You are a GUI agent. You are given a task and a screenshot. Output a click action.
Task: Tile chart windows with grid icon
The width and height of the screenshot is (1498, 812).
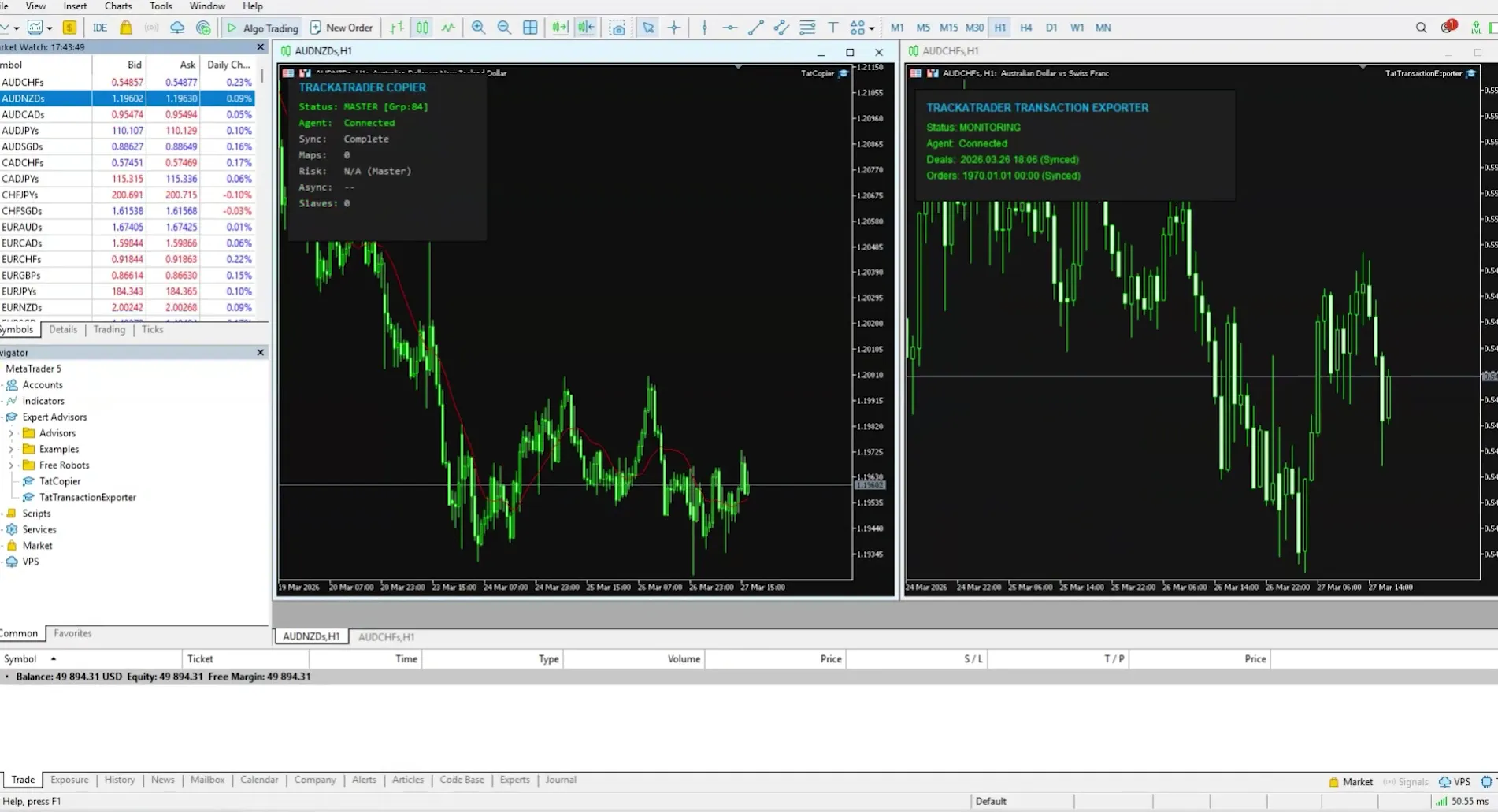click(530, 28)
